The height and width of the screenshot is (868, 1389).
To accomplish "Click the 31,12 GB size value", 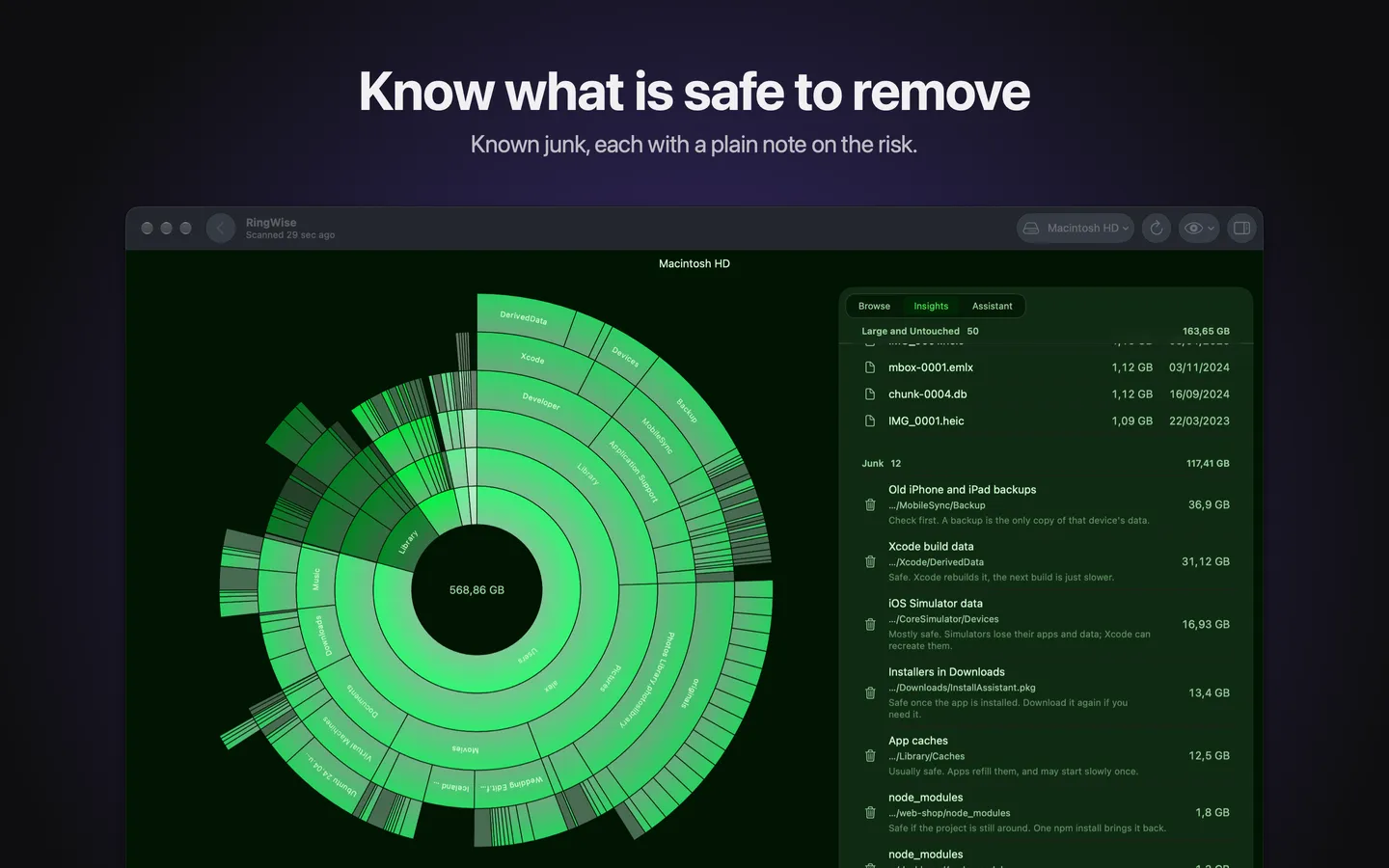I will tap(1206, 561).
